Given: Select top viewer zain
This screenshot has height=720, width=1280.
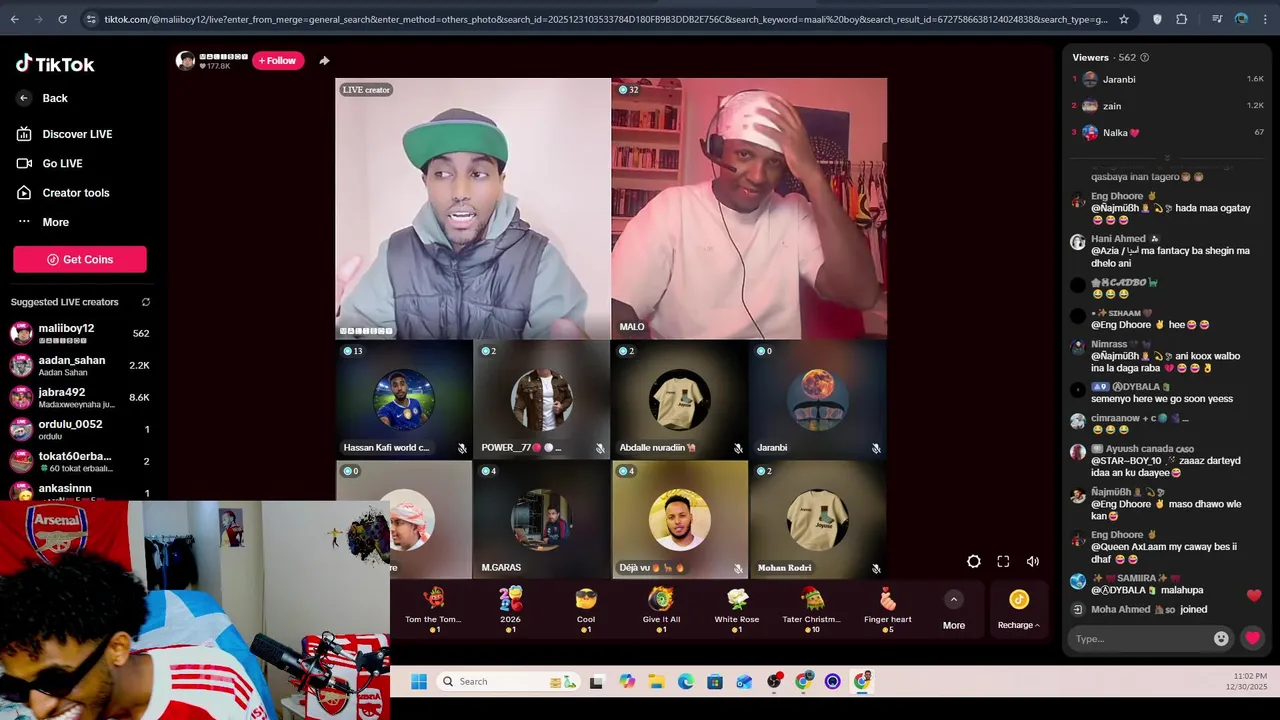Looking at the screenshot, I should pyautogui.click(x=1167, y=105).
